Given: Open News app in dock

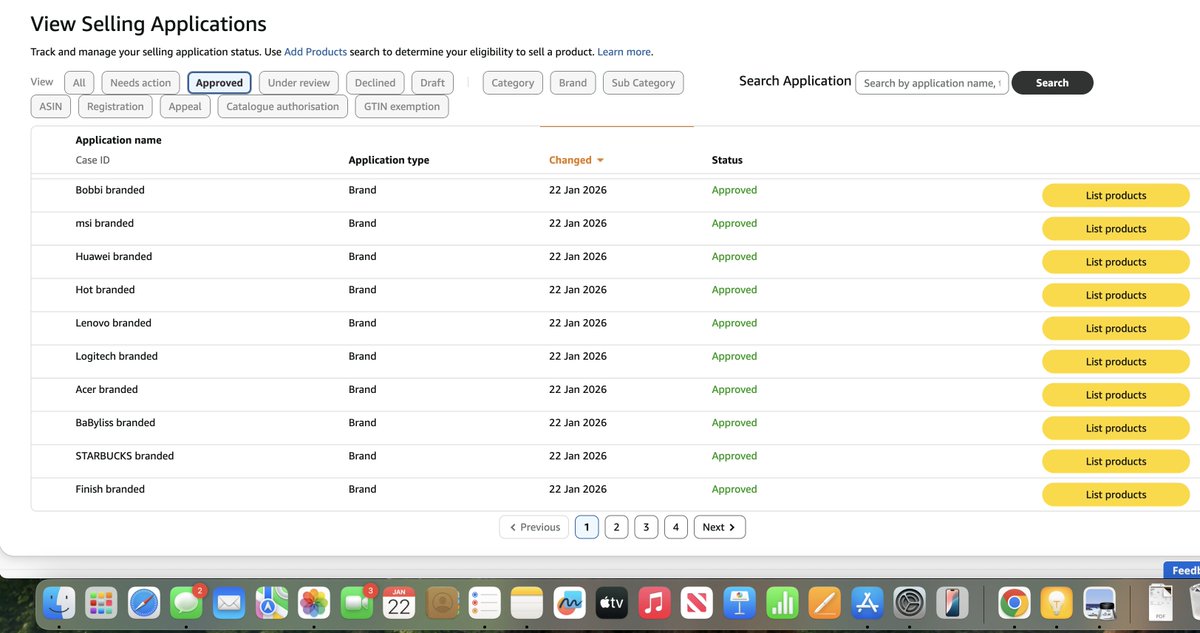Looking at the screenshot, I should [x=696, y=603].
